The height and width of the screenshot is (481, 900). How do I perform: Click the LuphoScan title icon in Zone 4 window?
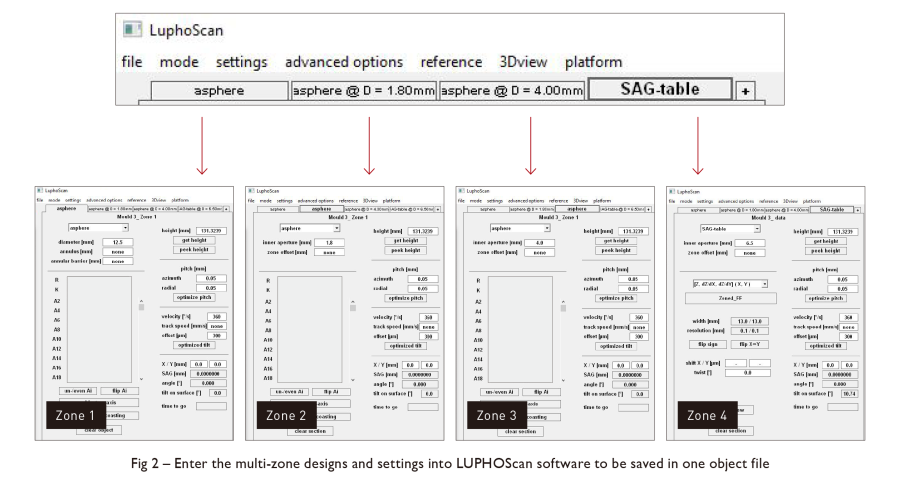673,192
